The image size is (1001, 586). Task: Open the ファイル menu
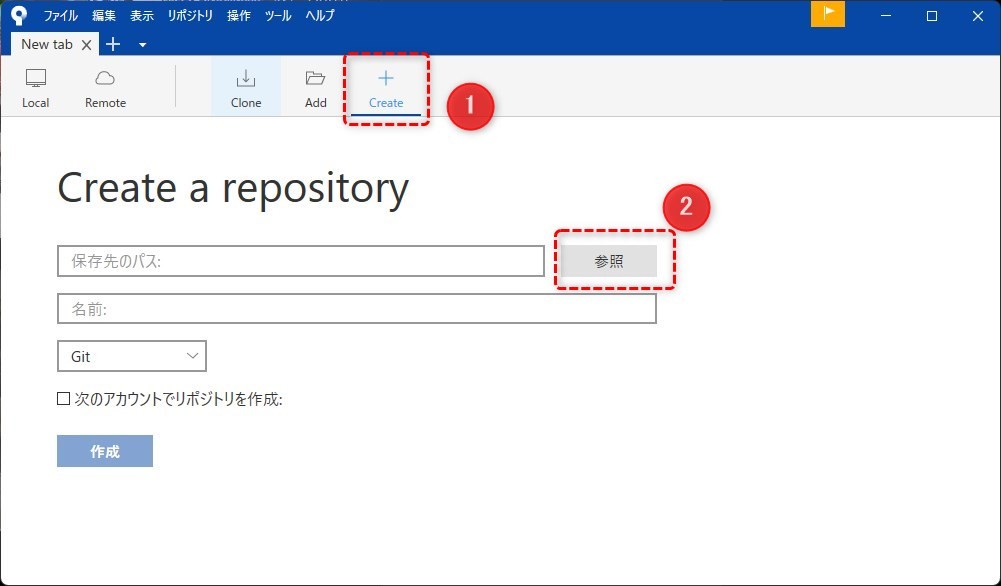click(x=61, y=15)
